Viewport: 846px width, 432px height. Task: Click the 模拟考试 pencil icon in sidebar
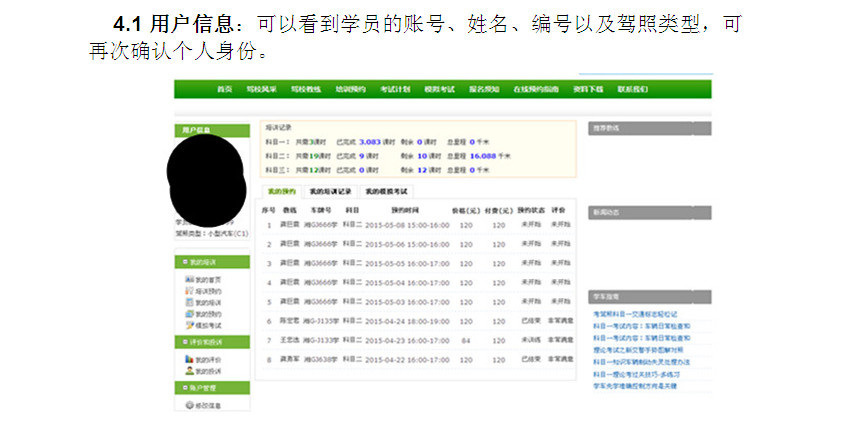click(x=189, y=325)
